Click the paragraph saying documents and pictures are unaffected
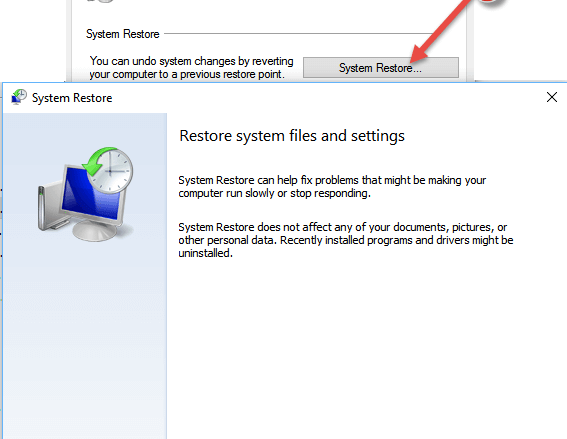Screen dimensions: 567x439 [x=346, y=240]
